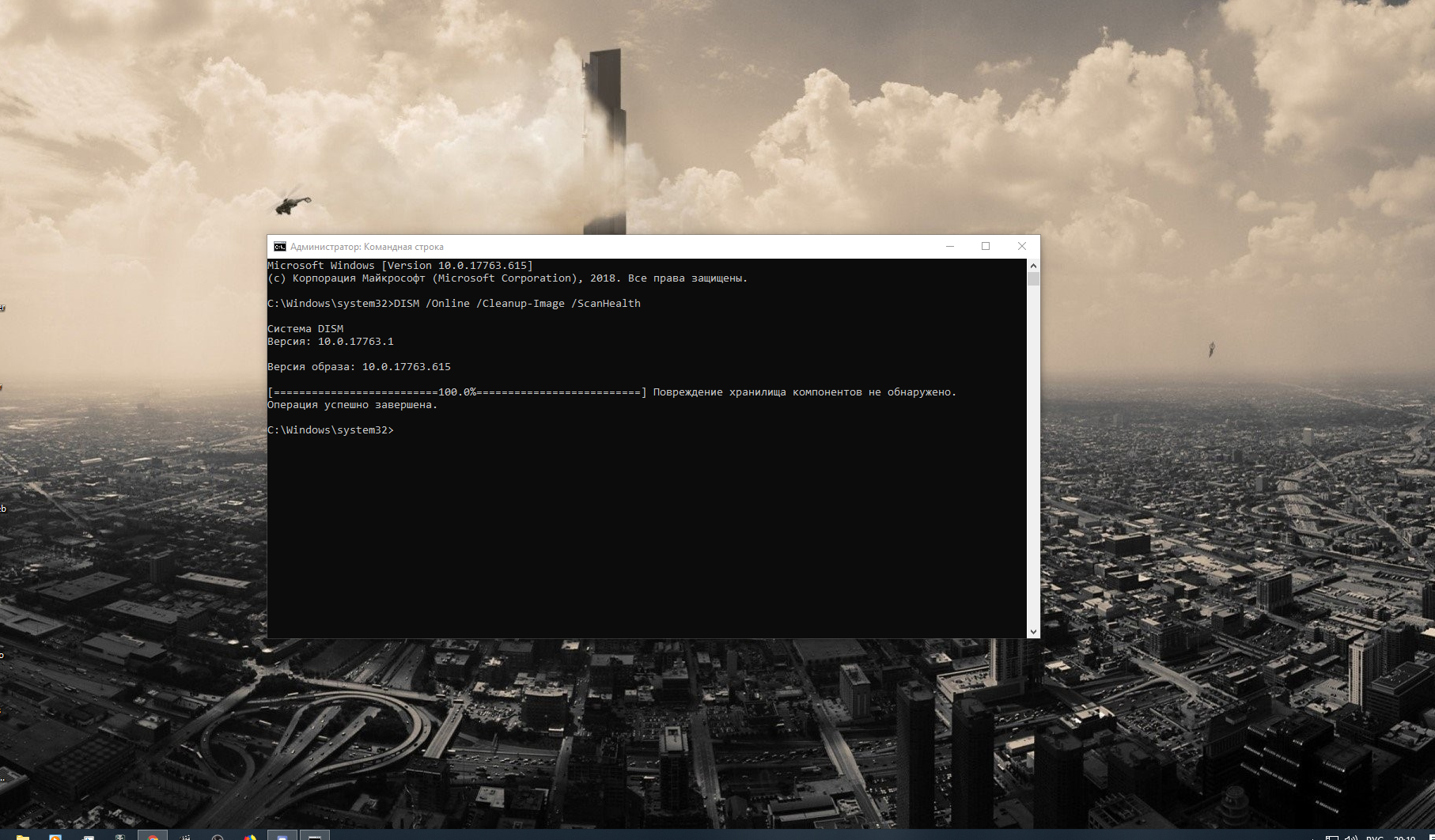Open the volume control tray icon
The height and width of the screenshot is (840, 1435).
(1350, 838)
